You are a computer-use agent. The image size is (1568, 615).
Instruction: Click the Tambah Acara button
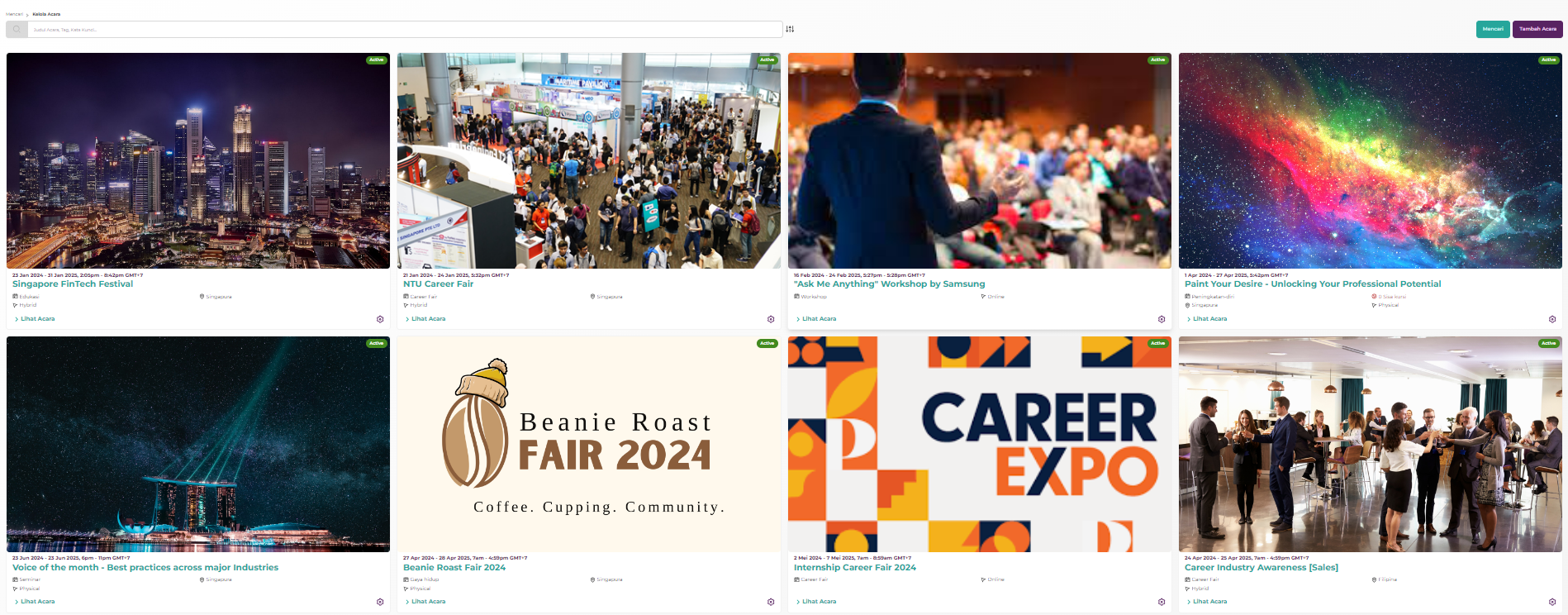[x=1537, y=29]
